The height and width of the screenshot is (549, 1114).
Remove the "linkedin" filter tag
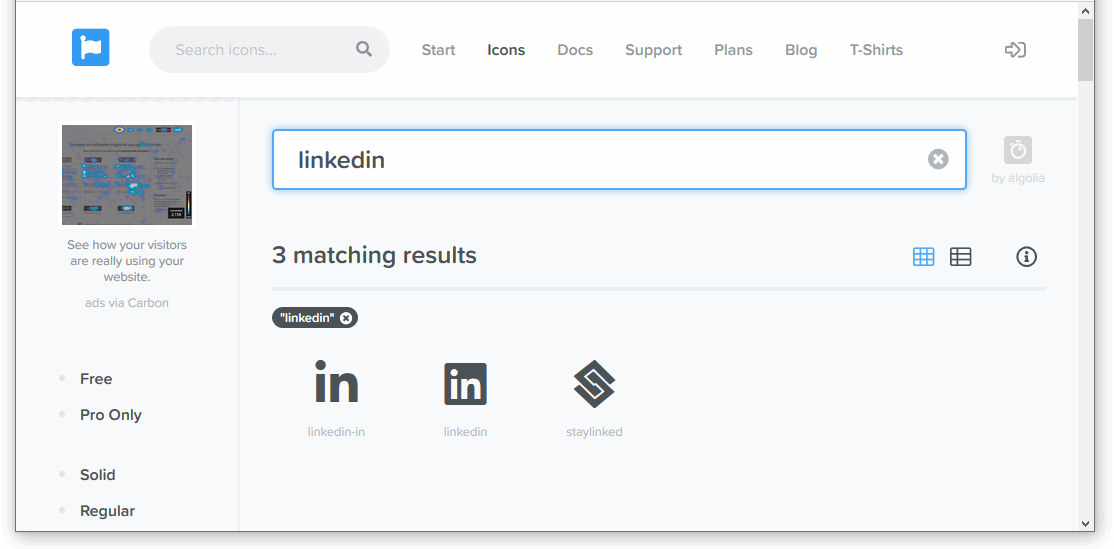(346, 318)
